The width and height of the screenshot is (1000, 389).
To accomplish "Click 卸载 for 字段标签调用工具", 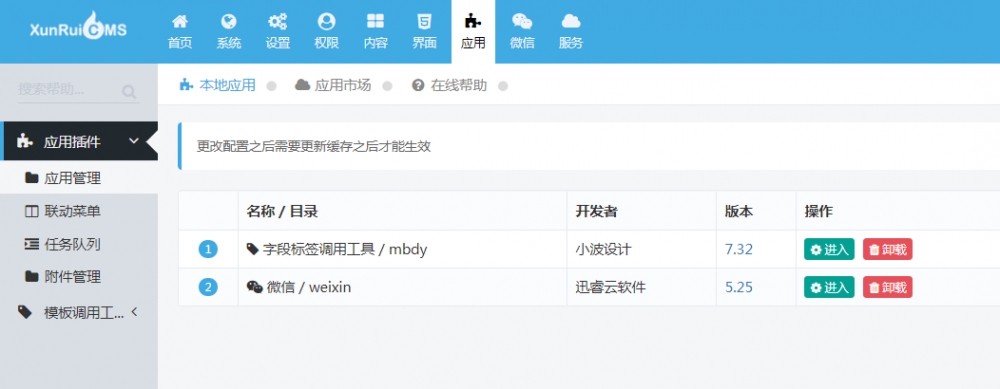I will pyautogui.click(x=888, y=249).
